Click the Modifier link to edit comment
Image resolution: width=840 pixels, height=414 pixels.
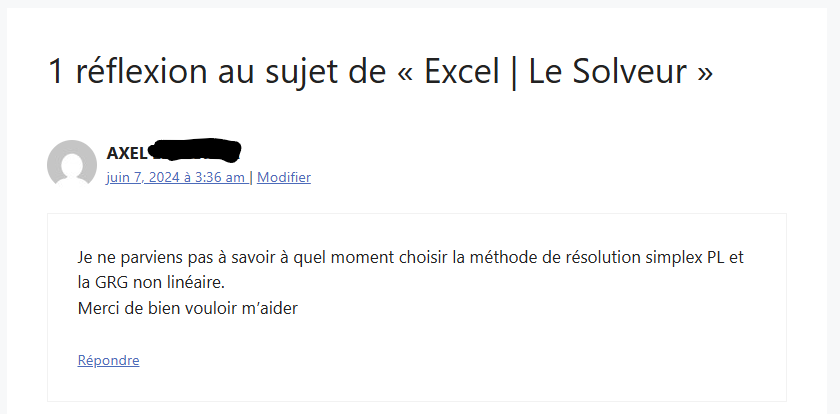pos(284,177)
